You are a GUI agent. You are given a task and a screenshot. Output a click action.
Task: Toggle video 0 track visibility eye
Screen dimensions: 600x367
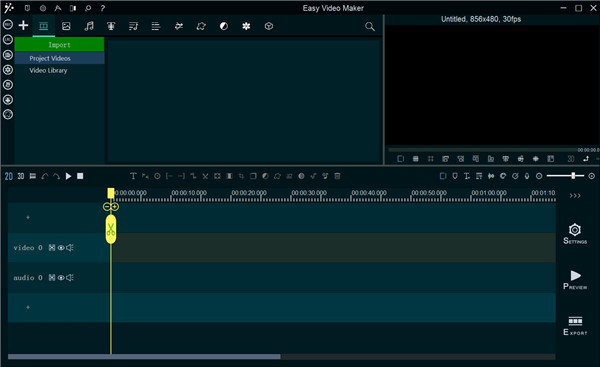[x=61, y=248]
